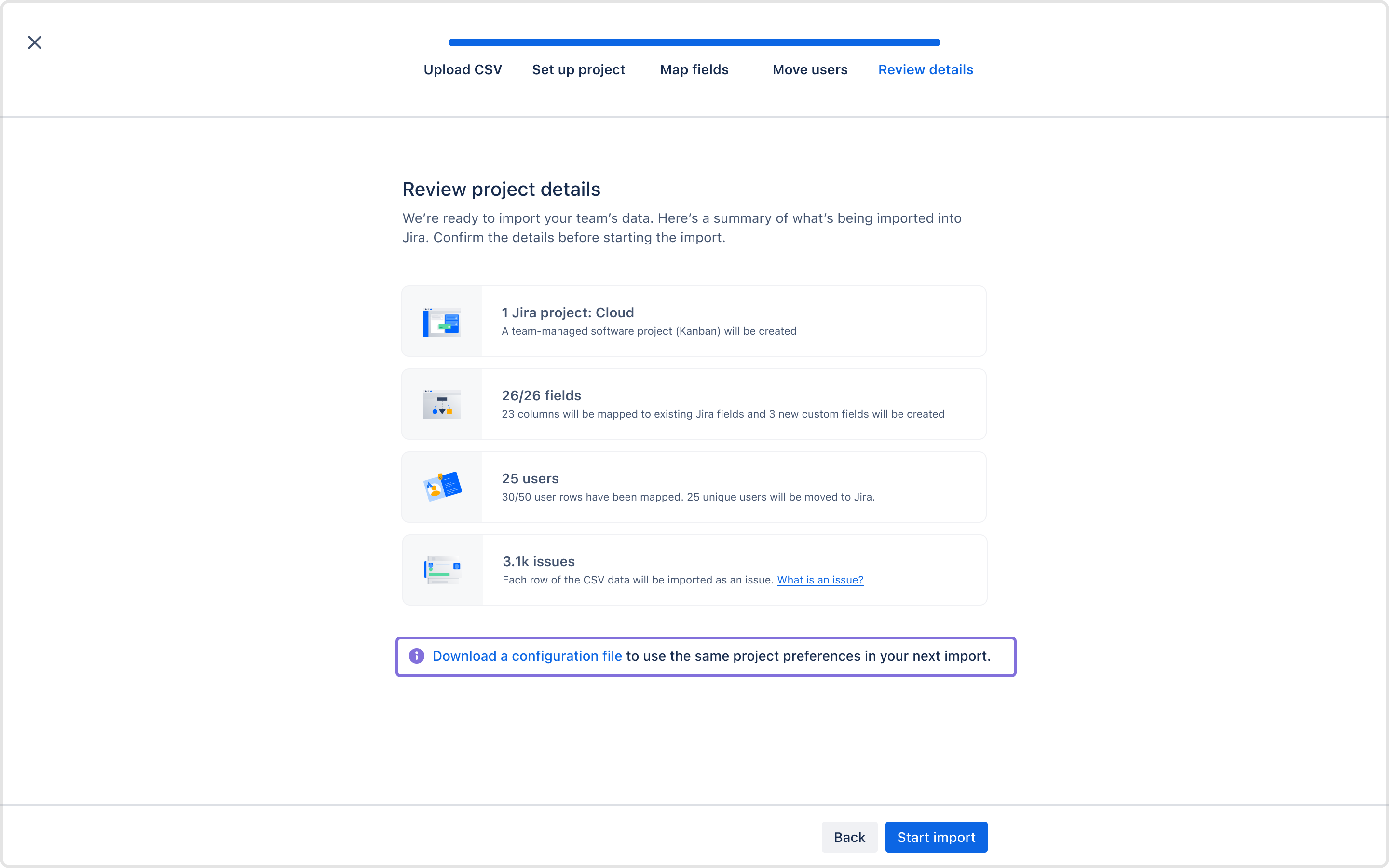This screenshot has width=1389, height=868.
Task: Click the 'Review project details' title
Action: click(501, 190)
